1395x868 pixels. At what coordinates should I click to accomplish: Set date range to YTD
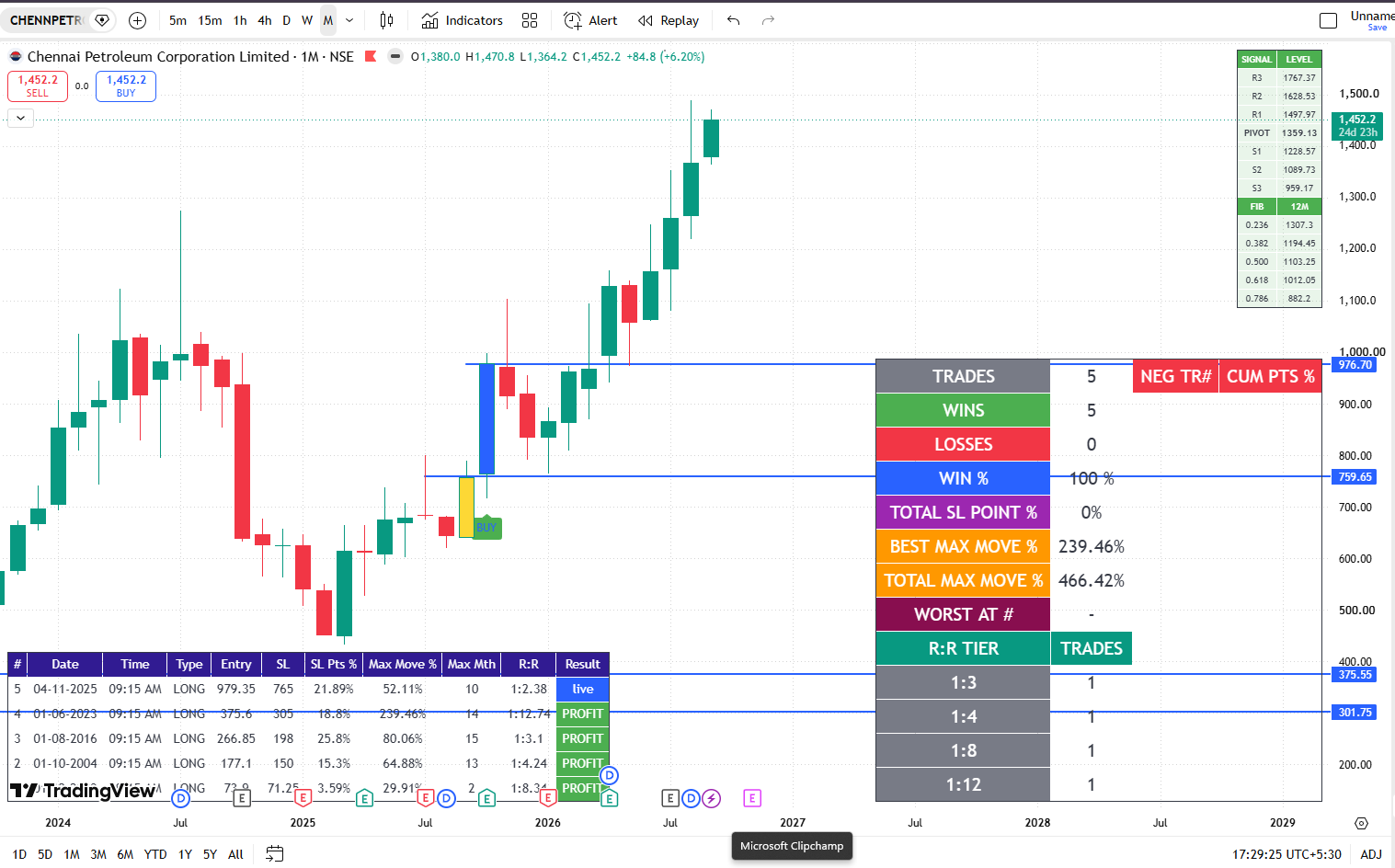(x=155, y=854)
